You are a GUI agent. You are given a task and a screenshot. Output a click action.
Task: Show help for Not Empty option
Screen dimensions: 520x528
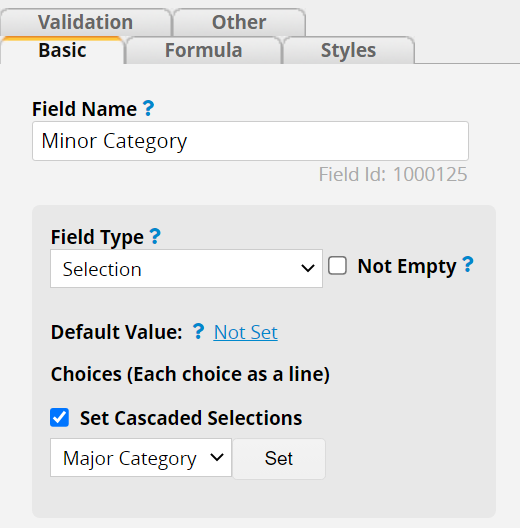coord(468,265)
